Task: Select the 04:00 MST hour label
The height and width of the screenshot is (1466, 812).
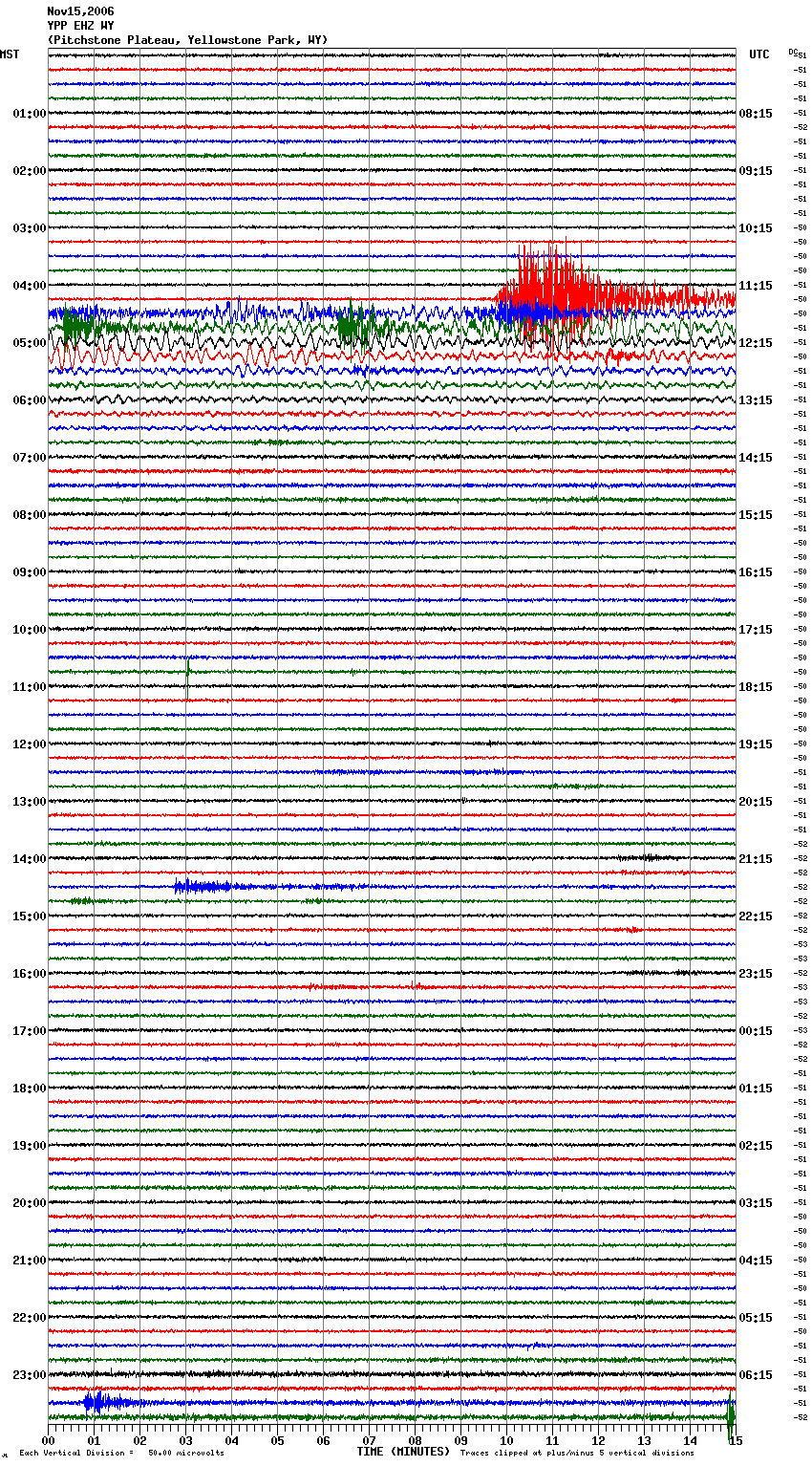Action: (x=30, y=286)
